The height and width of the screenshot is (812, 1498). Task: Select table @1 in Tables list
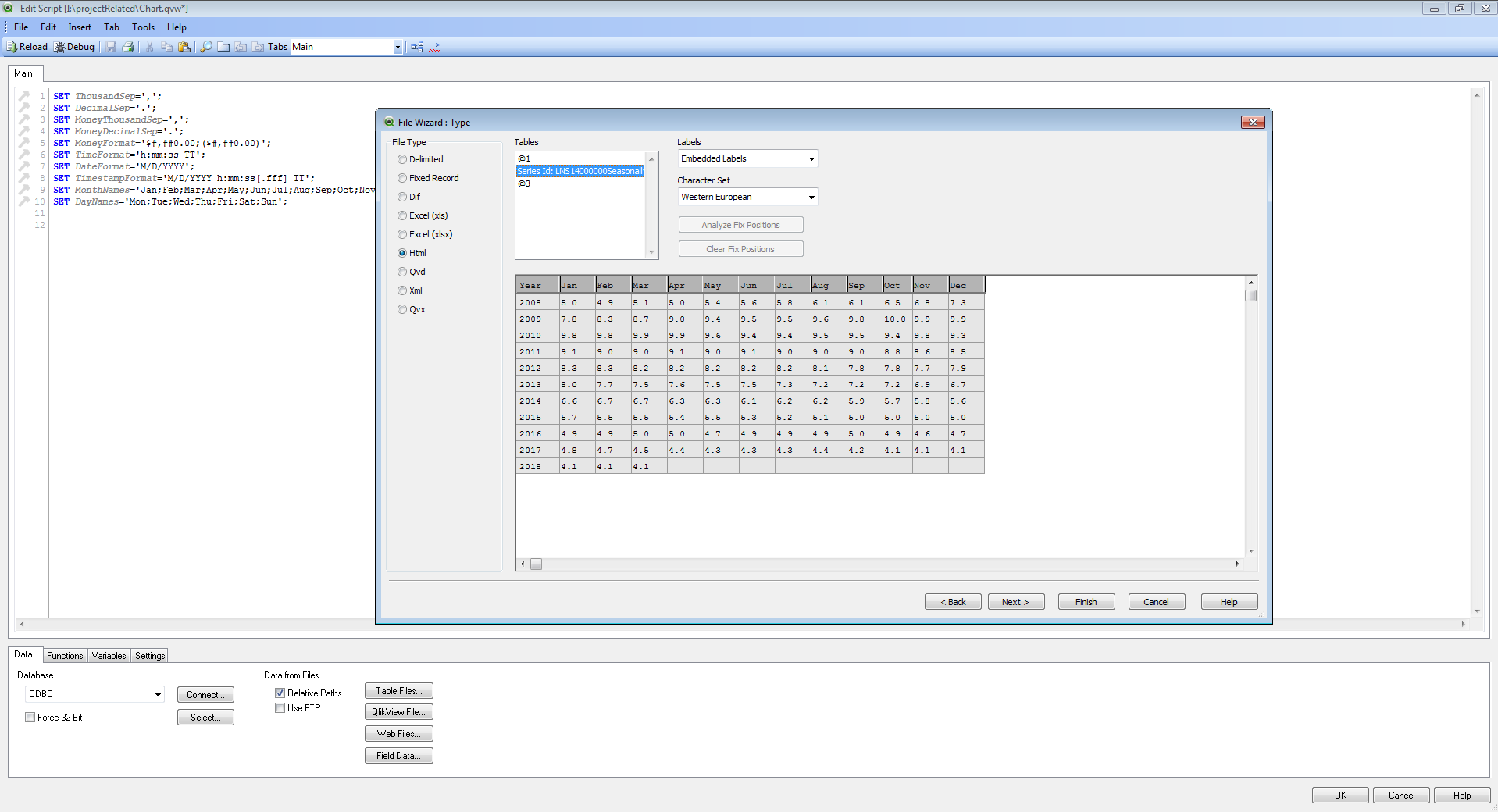tap(580, 158)
